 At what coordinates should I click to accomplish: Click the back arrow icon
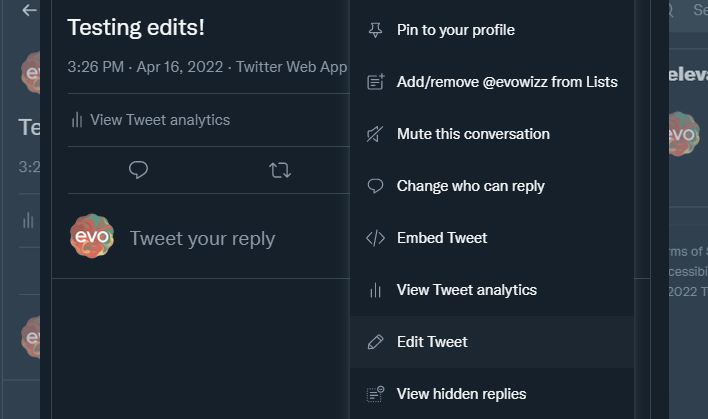click(29, 10)
